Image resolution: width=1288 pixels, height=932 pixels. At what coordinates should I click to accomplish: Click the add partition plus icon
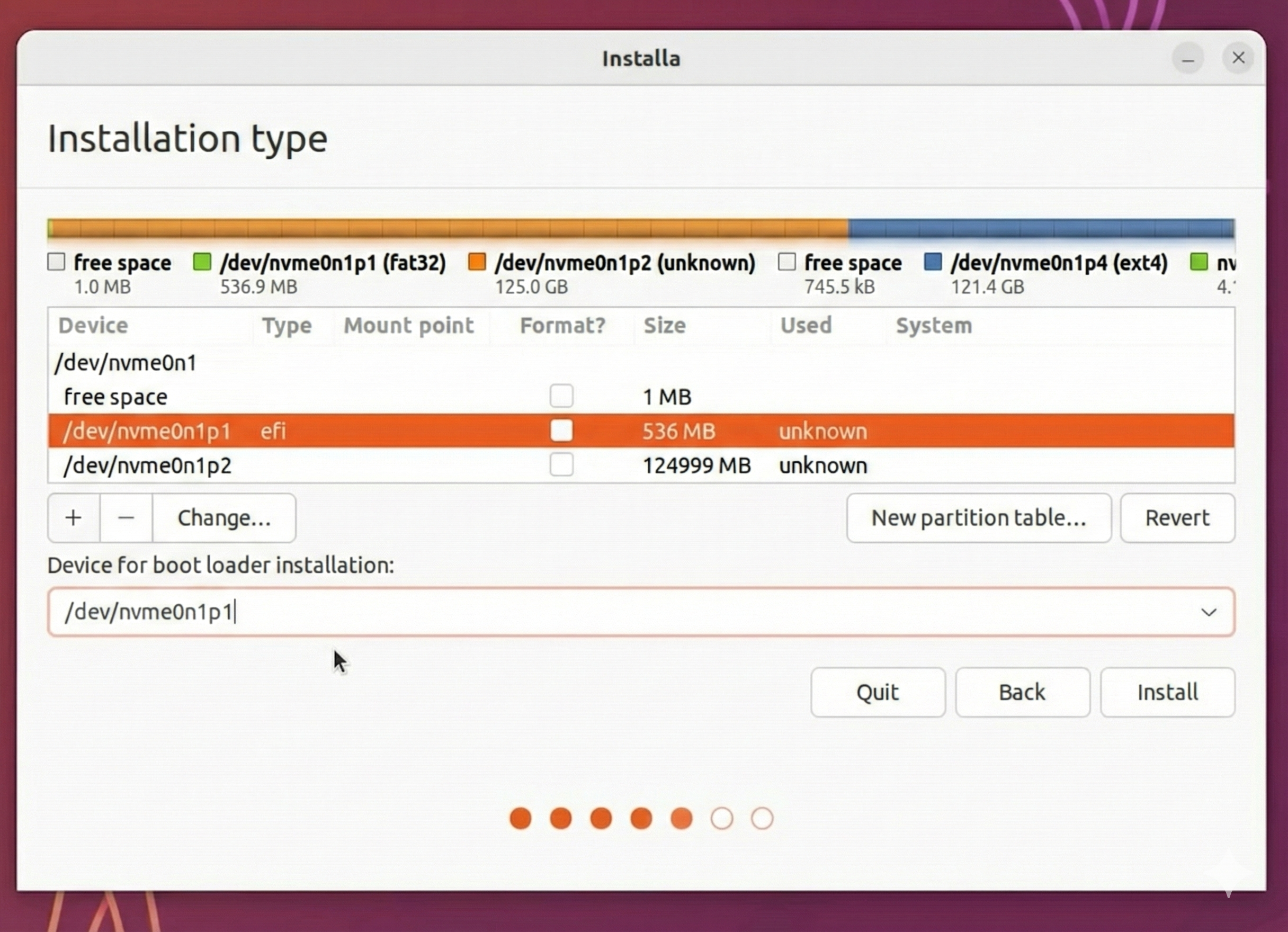[73, 517]
